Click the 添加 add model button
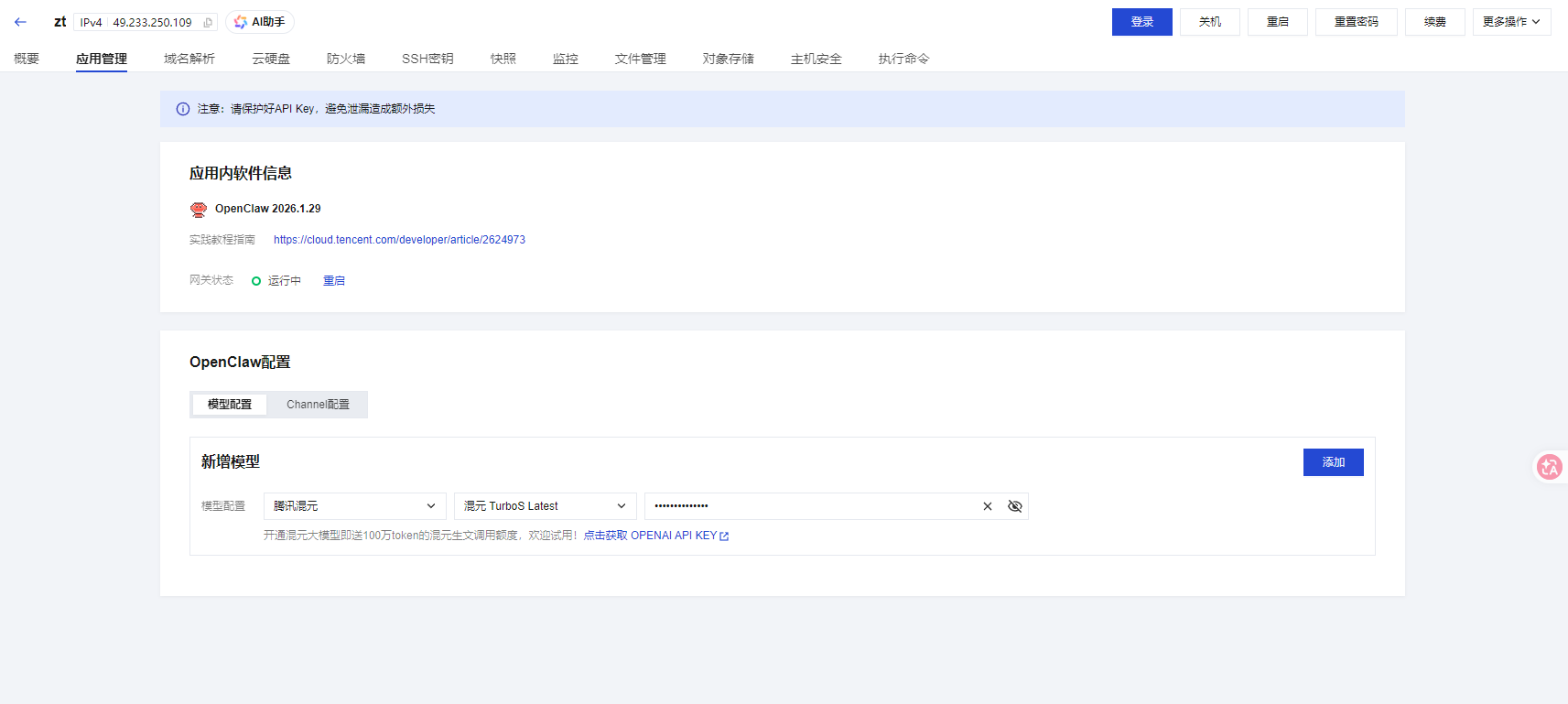The image size is (1568, 704). click(1333, 462)
